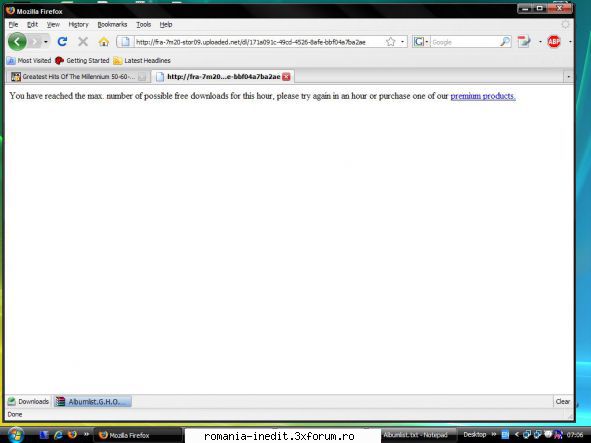Image resolution: width=591 pixels, height=443 pixels.
Task: Click the magnifier search button
Action: coord(505,42)
